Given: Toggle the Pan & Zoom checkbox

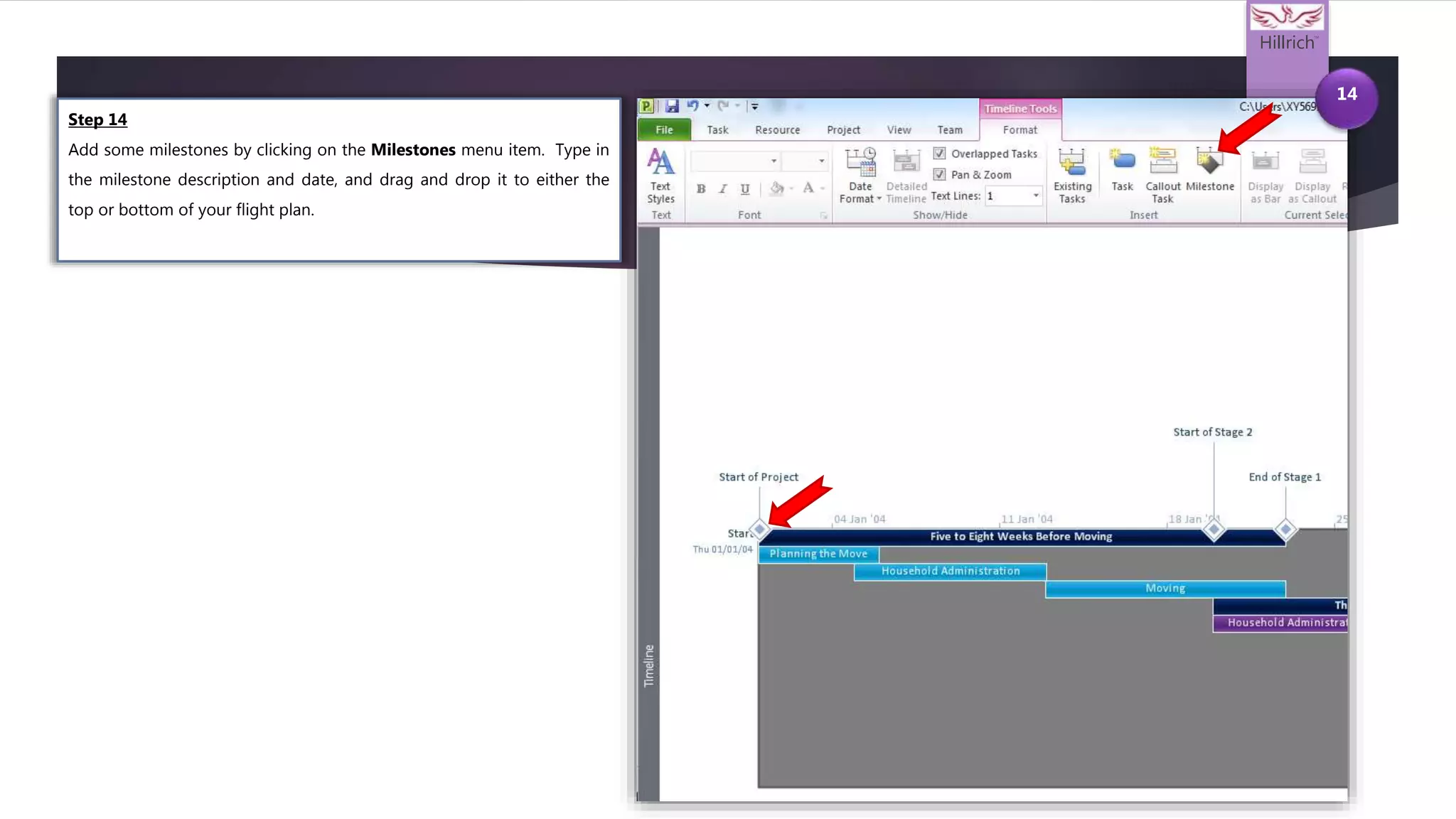Looking at the screenshot, I should (x=939, y=175).
